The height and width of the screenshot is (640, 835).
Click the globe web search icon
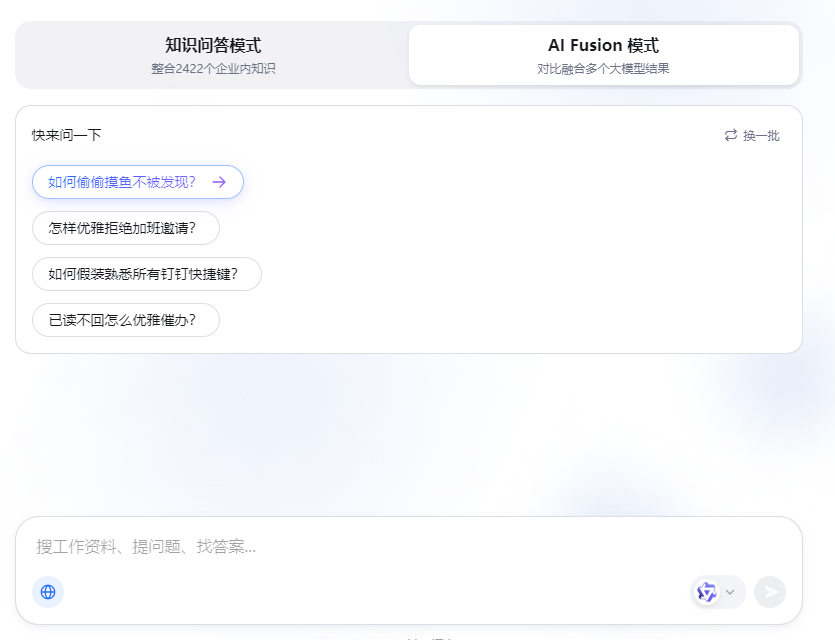[48, 592]
